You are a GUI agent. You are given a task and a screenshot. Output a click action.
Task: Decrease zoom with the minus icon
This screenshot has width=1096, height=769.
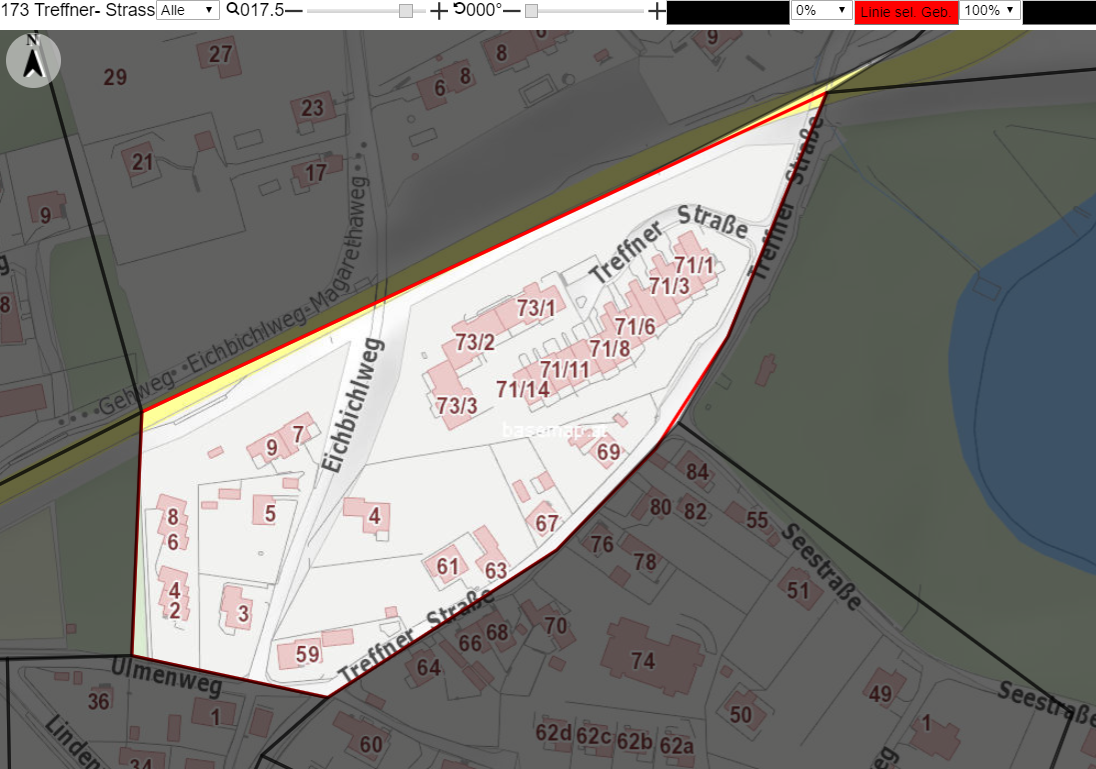coord(294,10)
